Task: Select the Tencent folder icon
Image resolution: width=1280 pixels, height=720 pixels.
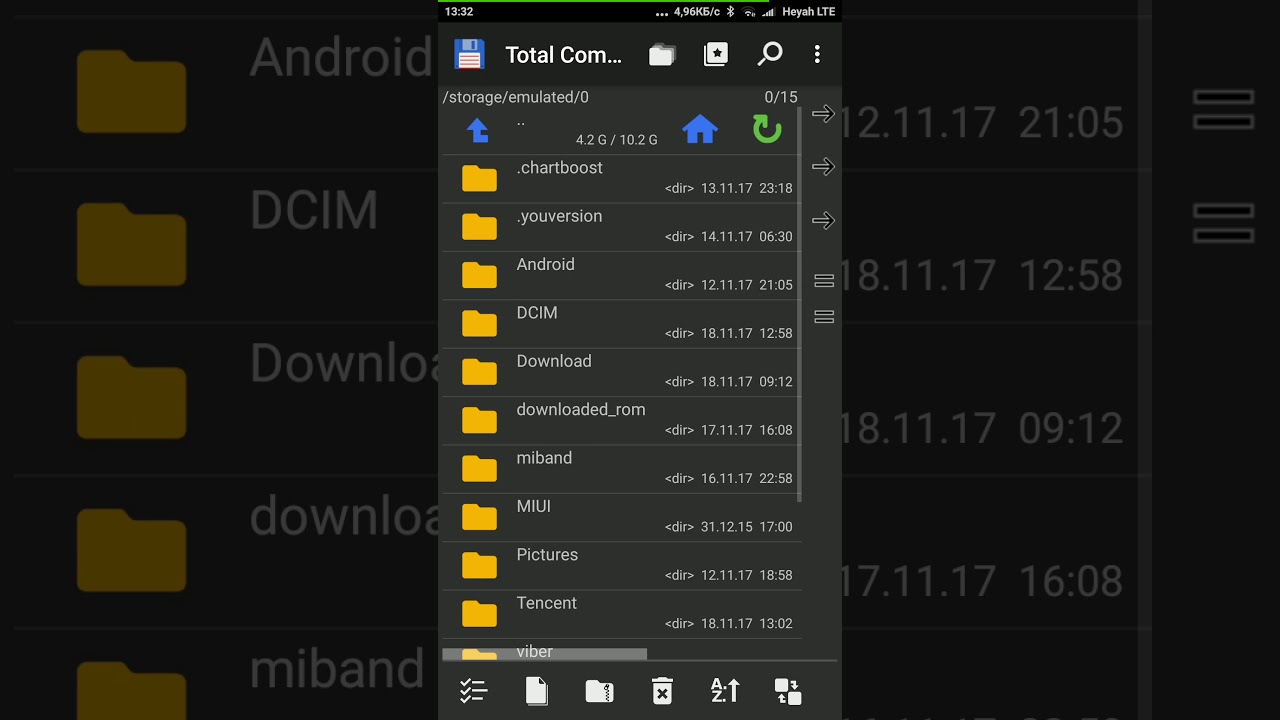Action: pos(479,613)
